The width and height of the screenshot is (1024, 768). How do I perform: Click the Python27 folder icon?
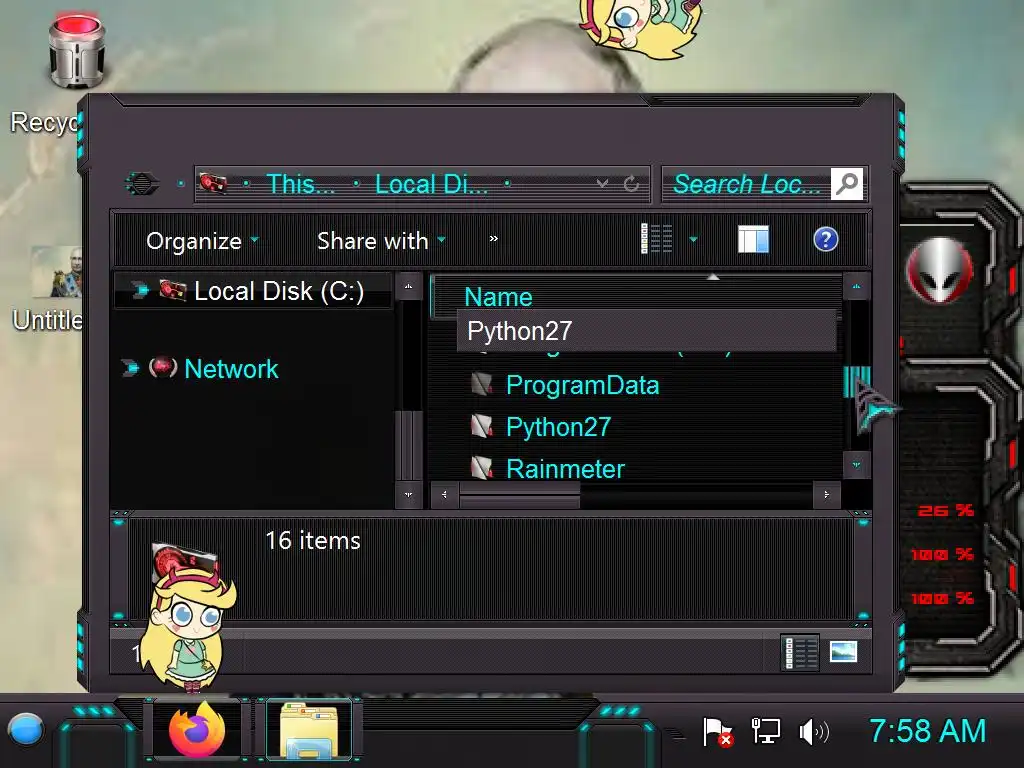tap(482, 426)
